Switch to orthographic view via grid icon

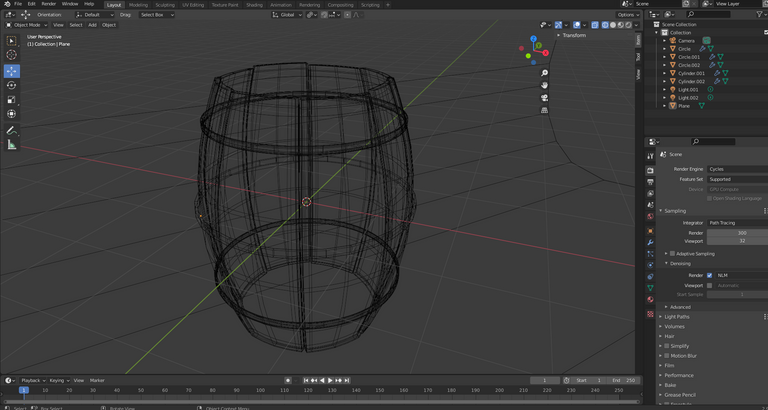click(545, 110)
